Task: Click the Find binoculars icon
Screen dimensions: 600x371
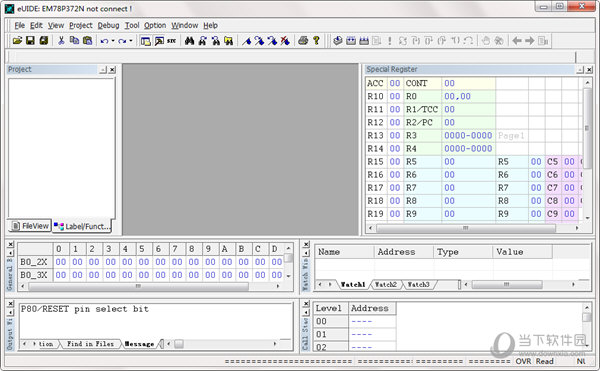Action: 189,41
